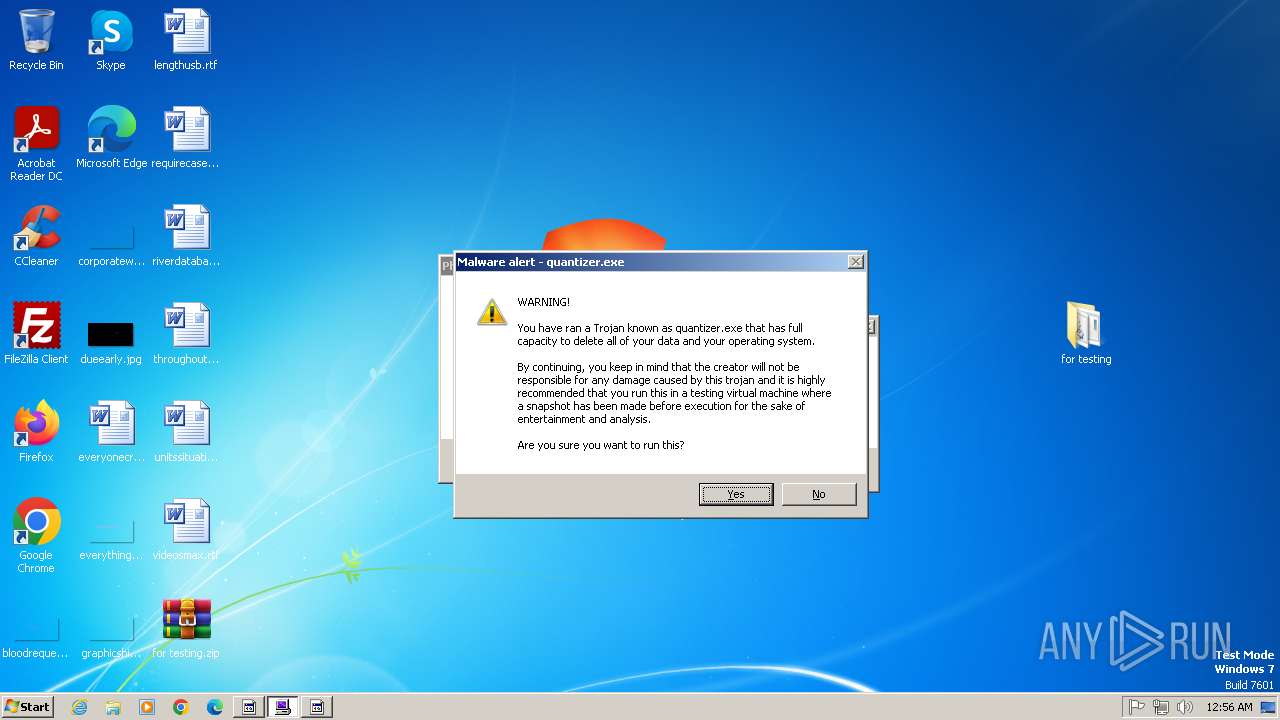1280x720 pixels.
Task: Launch Edge from the taskbar
Action: [x=215, y=707]
